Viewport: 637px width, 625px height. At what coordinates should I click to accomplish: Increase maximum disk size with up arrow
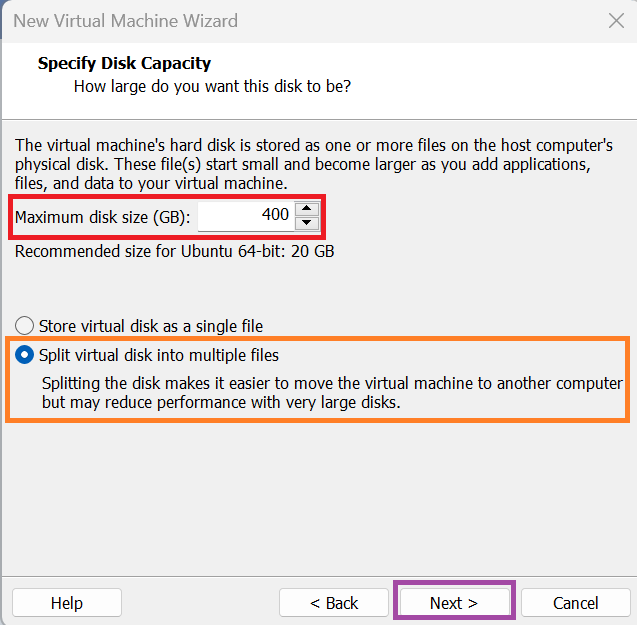click(x=307, y=209)
